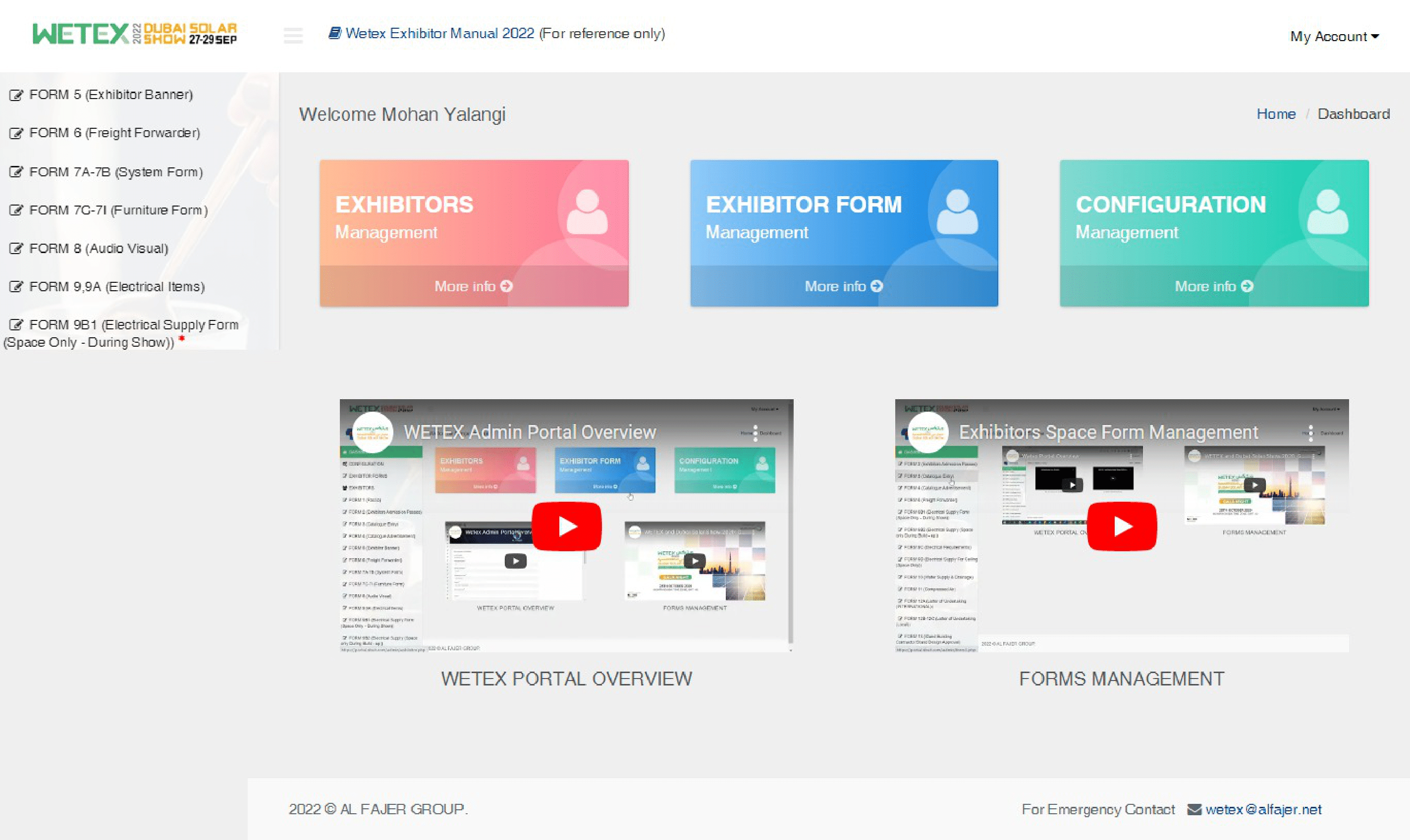Click the arrow icon beside Configuration More info
The height and width of the screenshot is (840, 1410).
pyautogui.click(x=1248, y=286)
